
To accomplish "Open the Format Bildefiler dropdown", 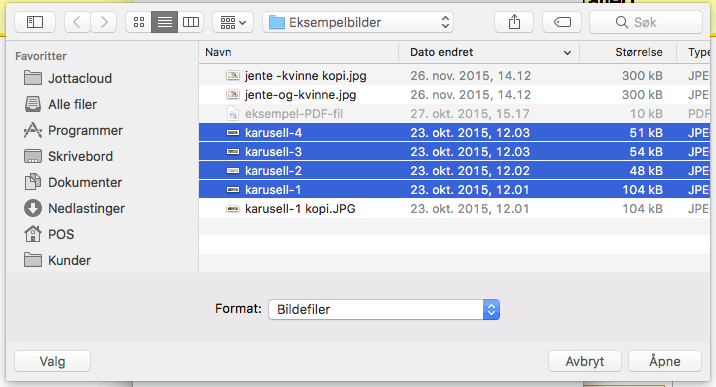I will coord(384,309).
